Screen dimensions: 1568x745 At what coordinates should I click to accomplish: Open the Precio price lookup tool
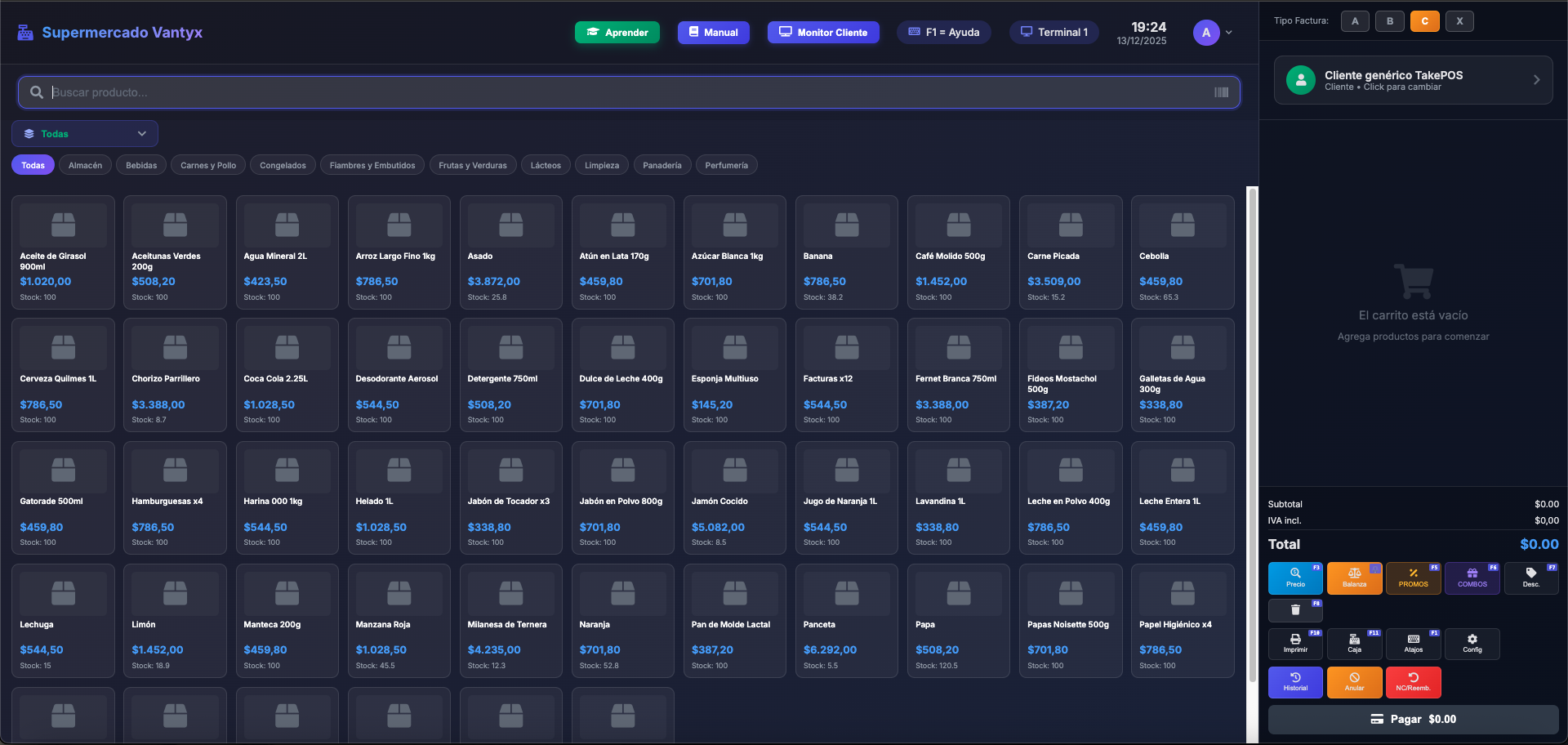click(x=1295, y=578)
